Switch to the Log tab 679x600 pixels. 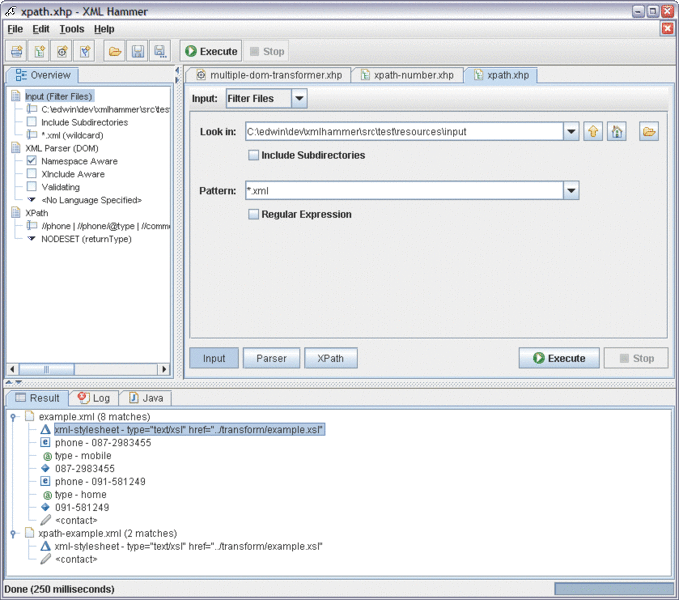coord(94,398)
